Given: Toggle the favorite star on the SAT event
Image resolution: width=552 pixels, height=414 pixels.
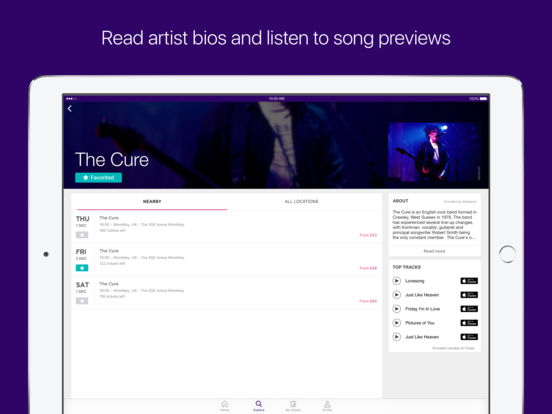Looking at the screenshot, I should pos(82,301).
